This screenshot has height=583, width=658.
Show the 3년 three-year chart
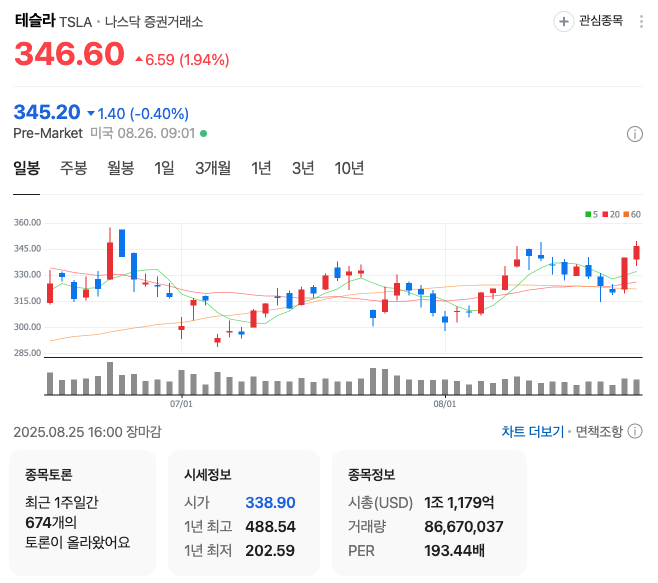[x=303, y=168]
